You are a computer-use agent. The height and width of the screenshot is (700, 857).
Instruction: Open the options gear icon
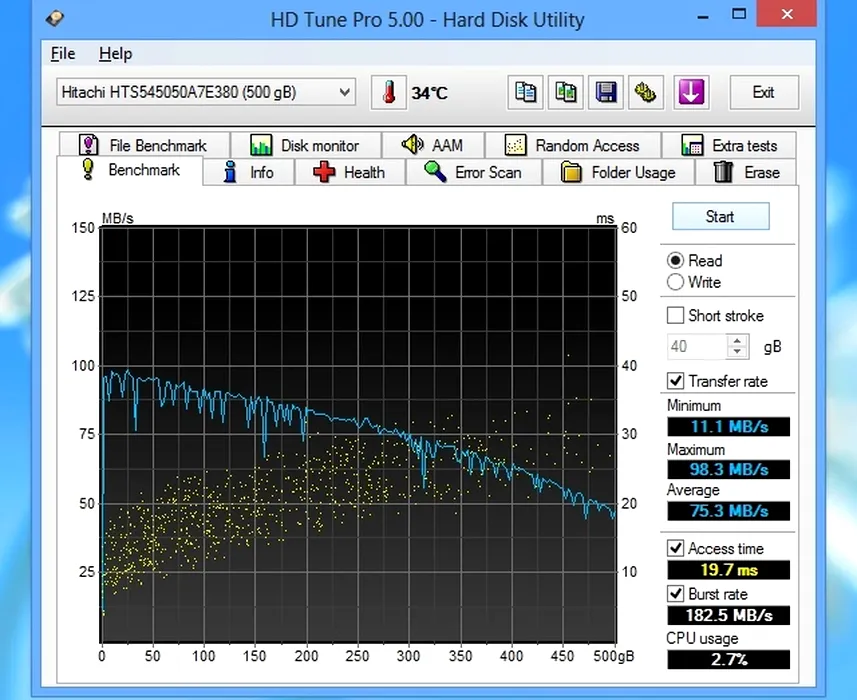point(647,93)
